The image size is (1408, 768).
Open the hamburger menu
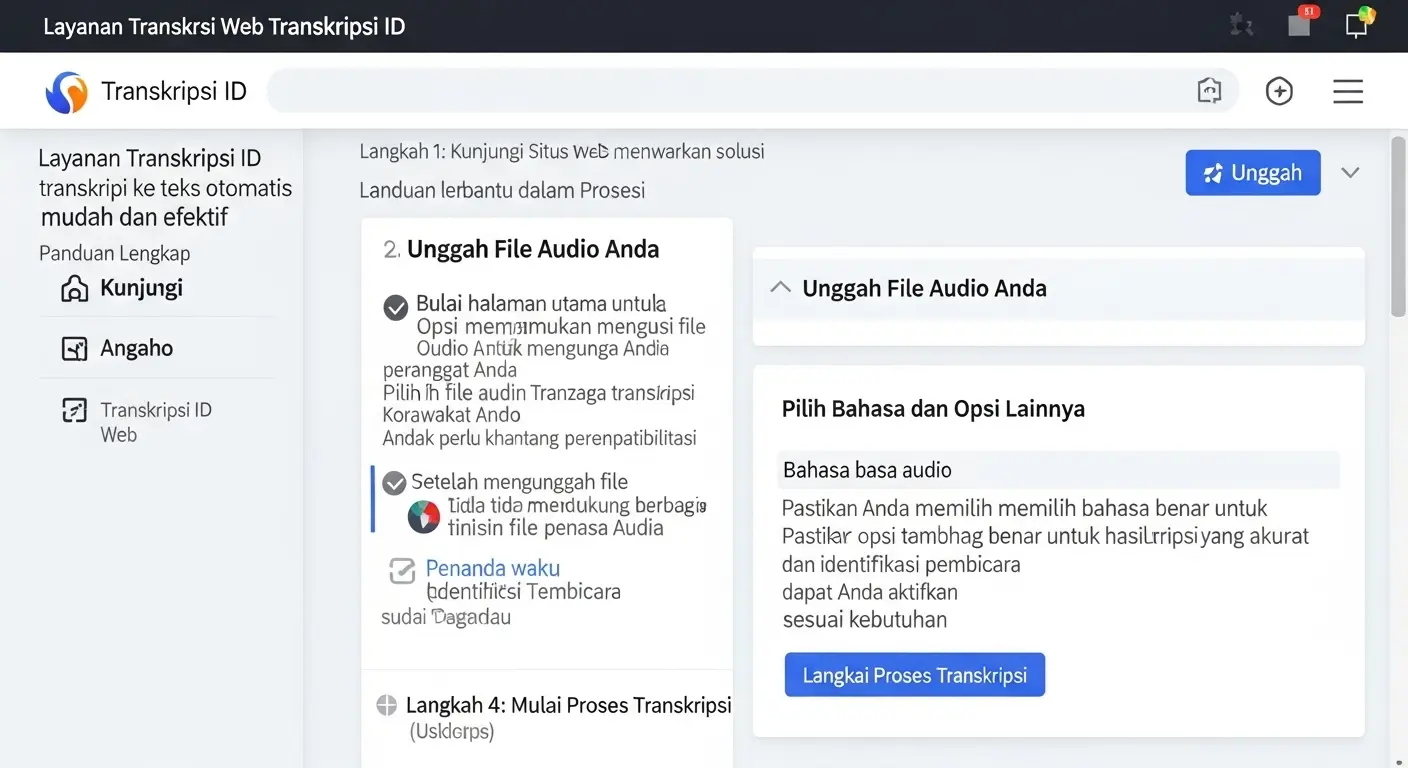click(1348, 92)
